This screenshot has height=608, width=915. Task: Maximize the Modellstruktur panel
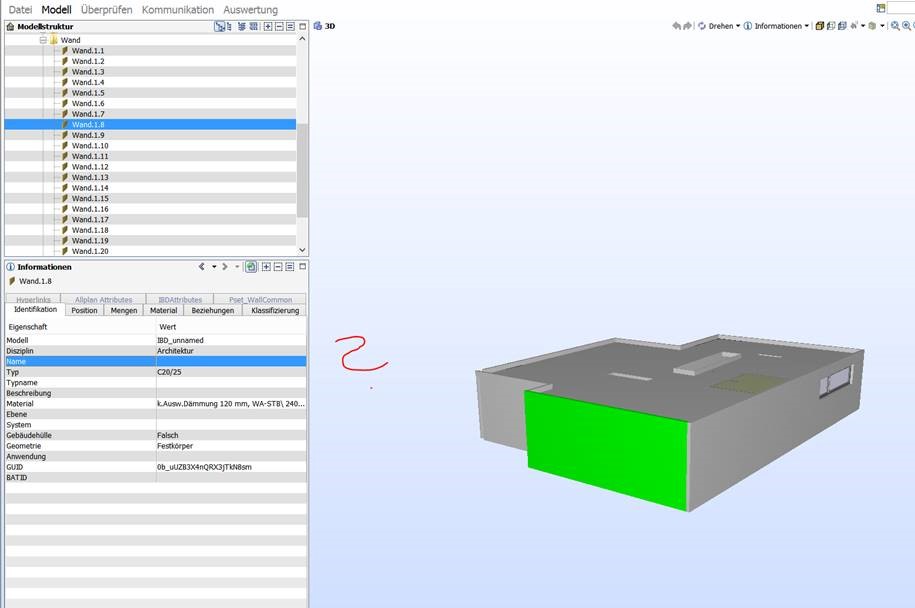(x=302, y=27)
